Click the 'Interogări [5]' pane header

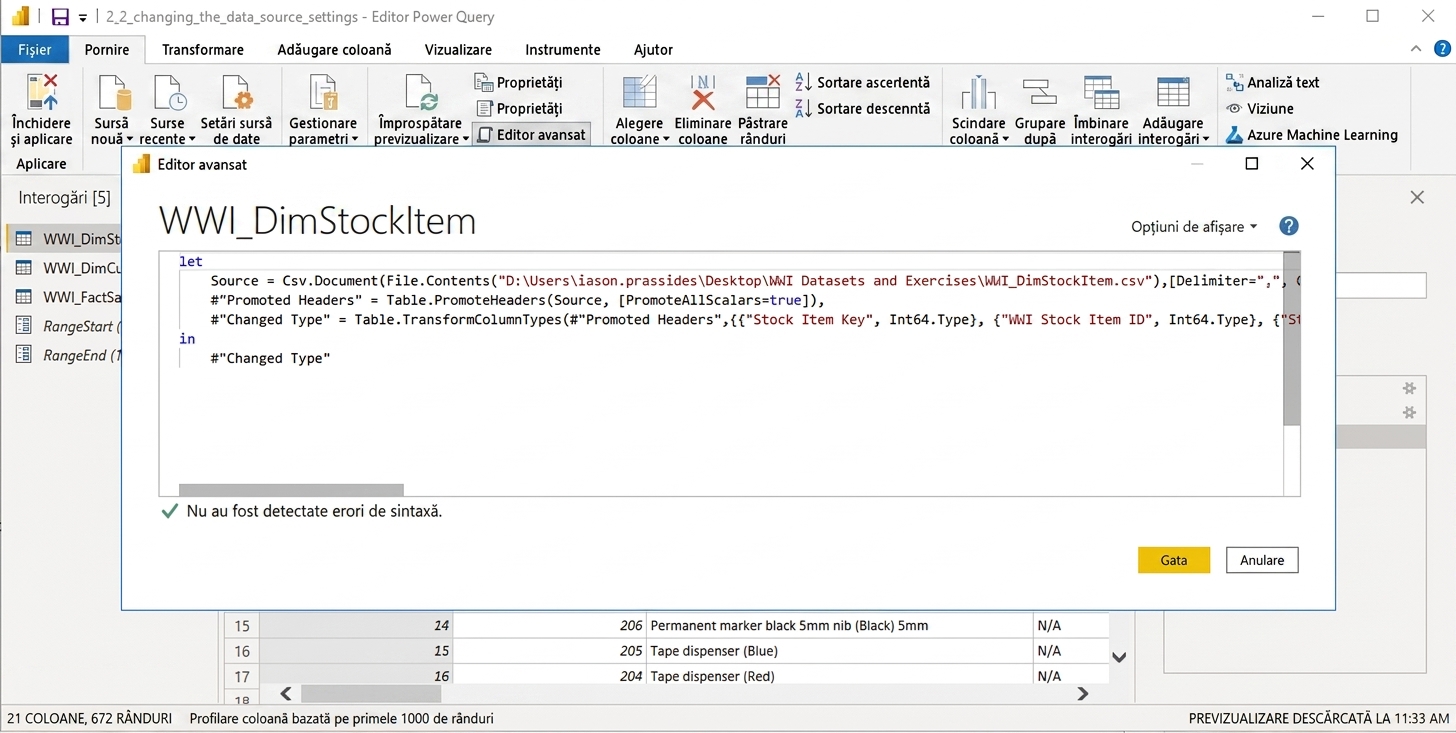tap(65, 198)
